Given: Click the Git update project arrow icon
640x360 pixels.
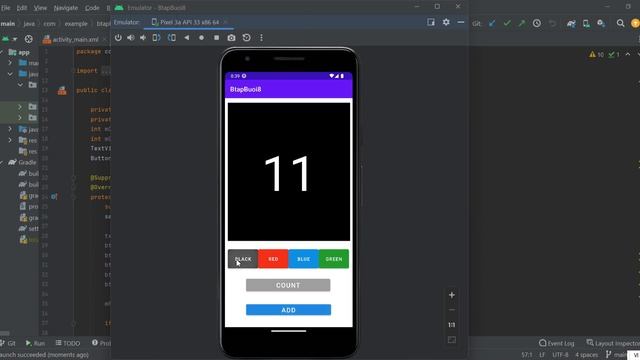Looking at the screenshot, I should point(492,23).
